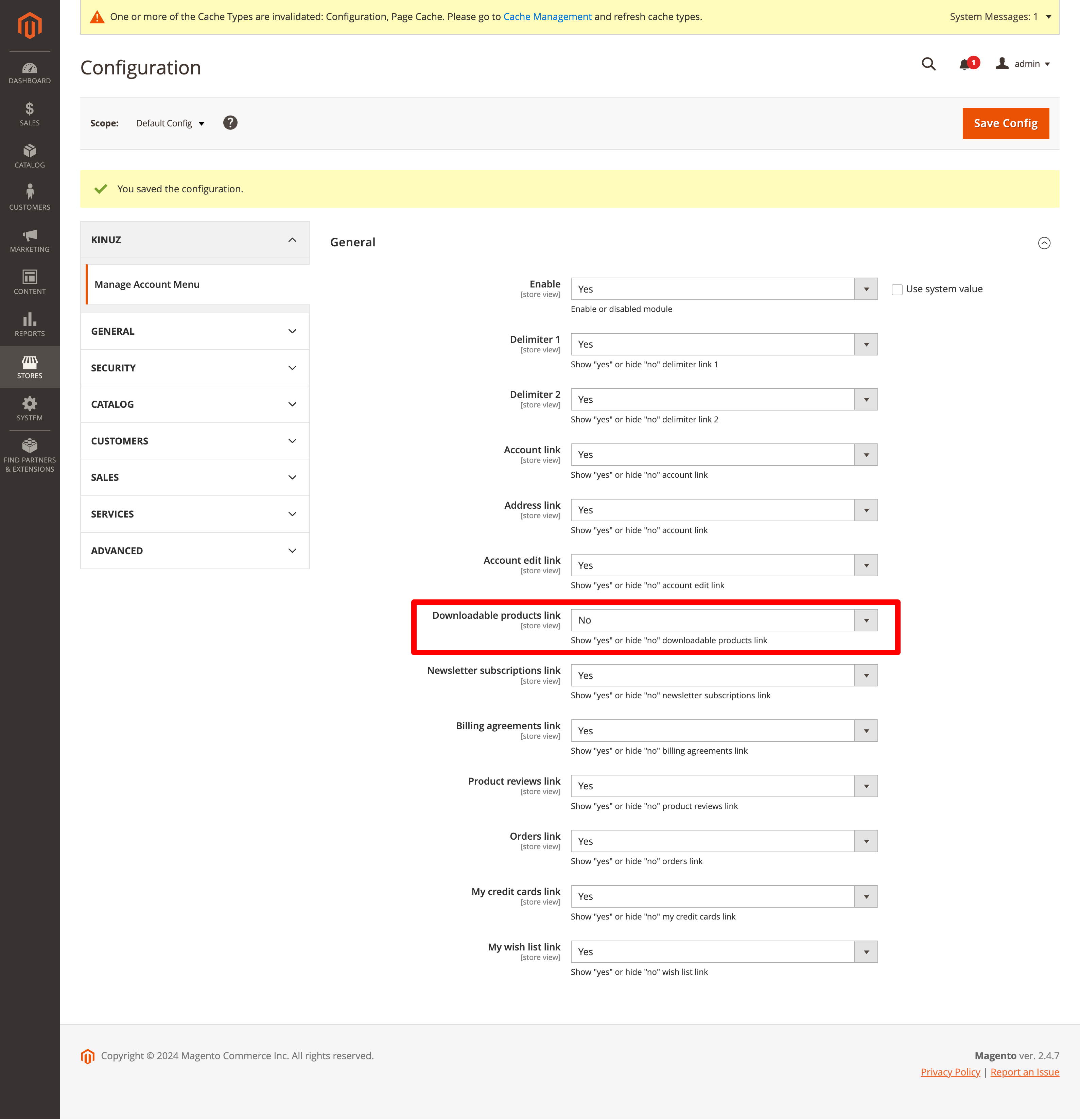Open the System gear icon menu

[30, 409]
